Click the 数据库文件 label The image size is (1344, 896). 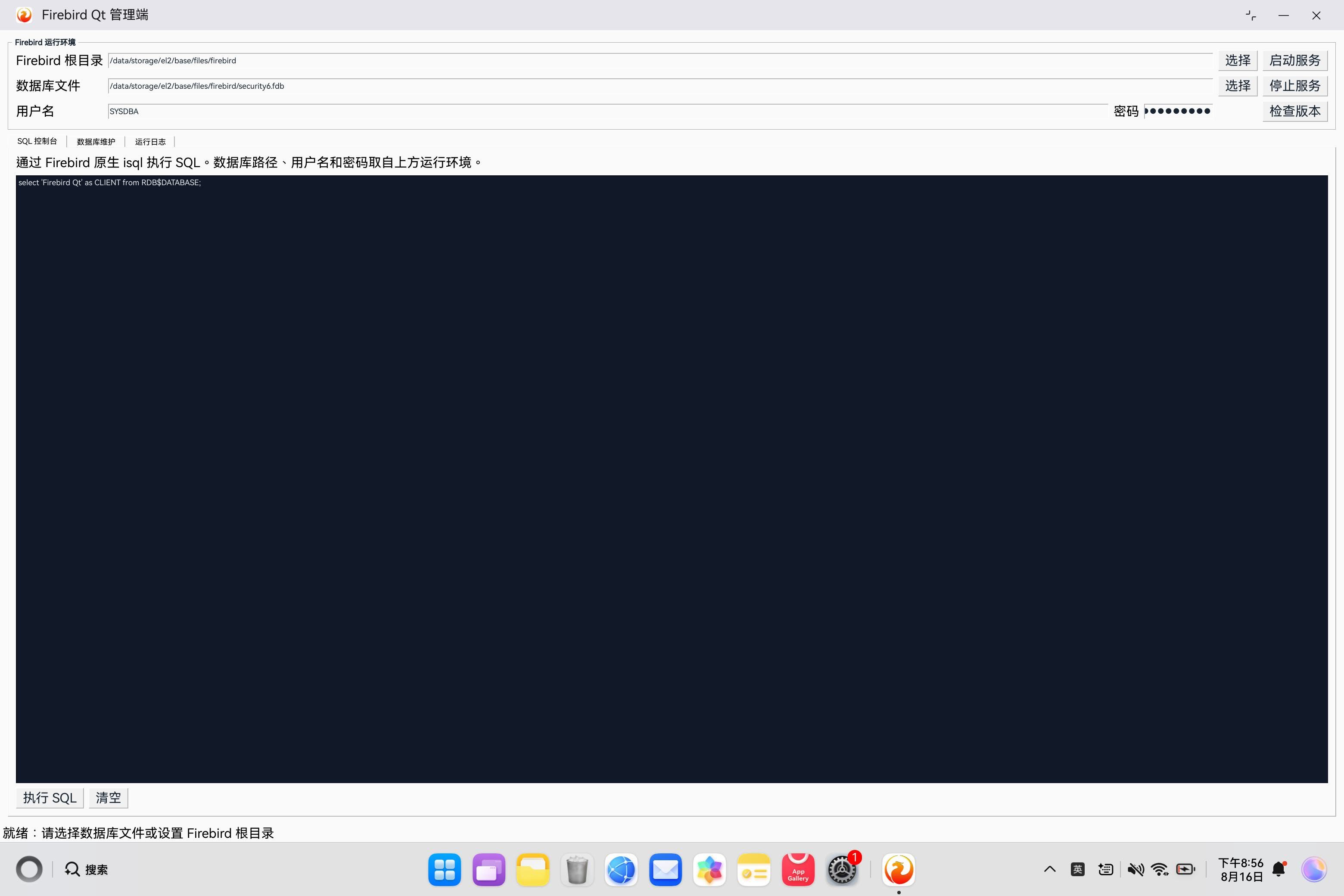click(x=48, y=86)
